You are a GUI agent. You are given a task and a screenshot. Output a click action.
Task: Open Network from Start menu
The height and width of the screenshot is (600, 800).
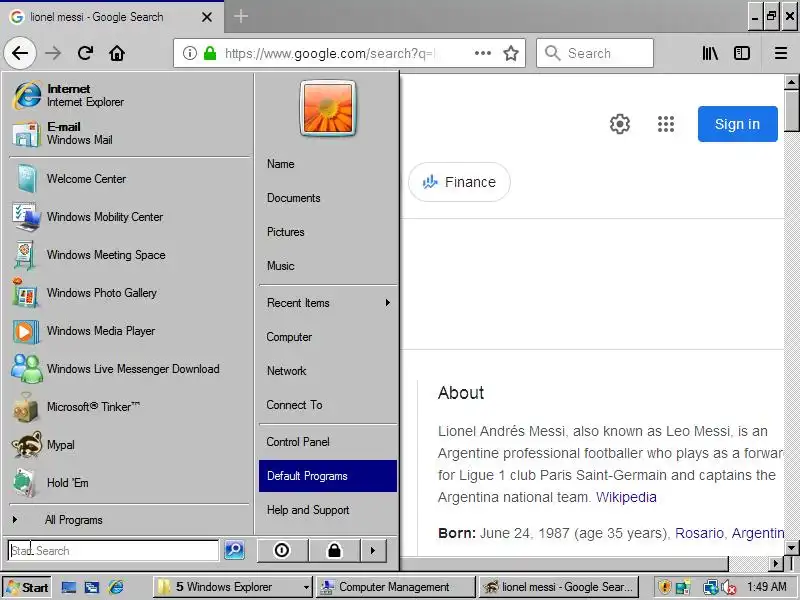tap(328, 371)
